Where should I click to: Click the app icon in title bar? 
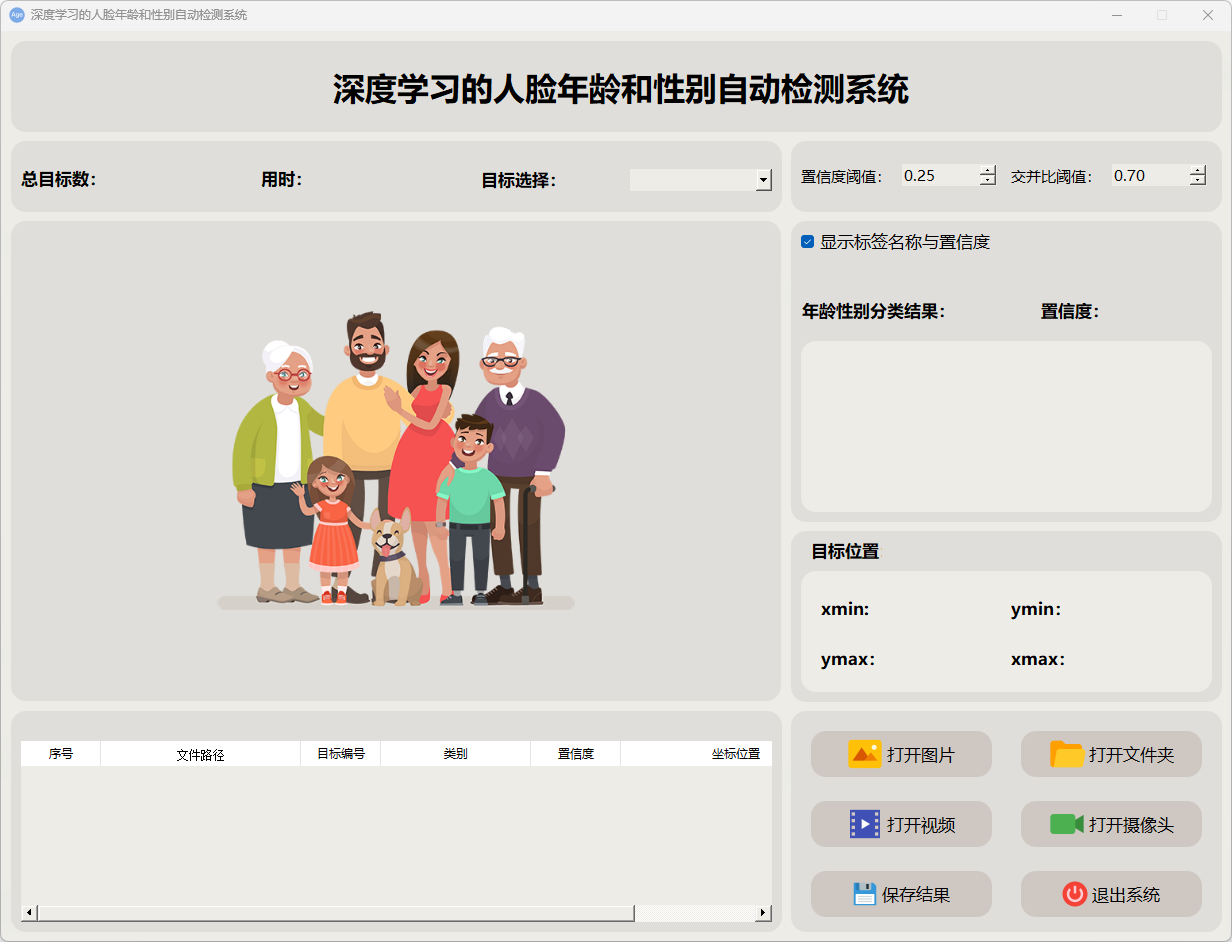tap(17, 15)
